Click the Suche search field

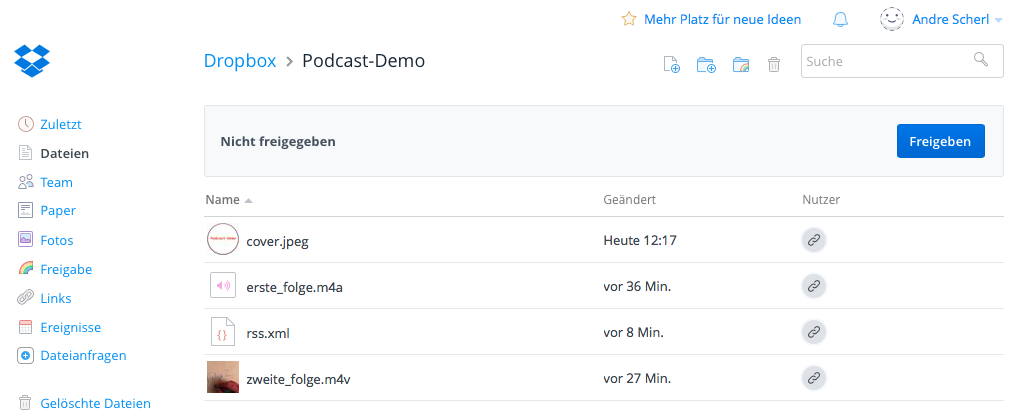[x=902, y=61]
